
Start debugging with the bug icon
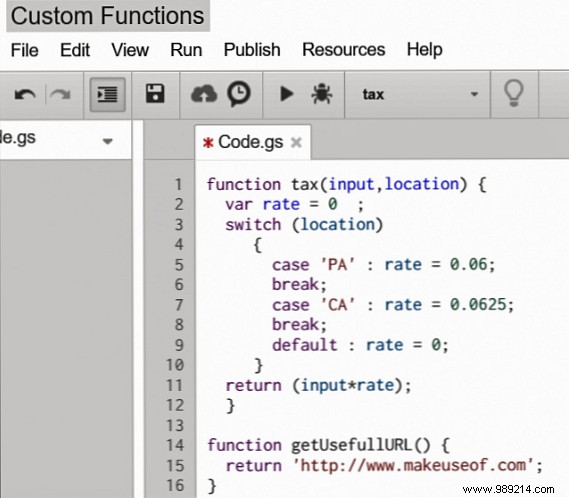(x=322, y=94)
